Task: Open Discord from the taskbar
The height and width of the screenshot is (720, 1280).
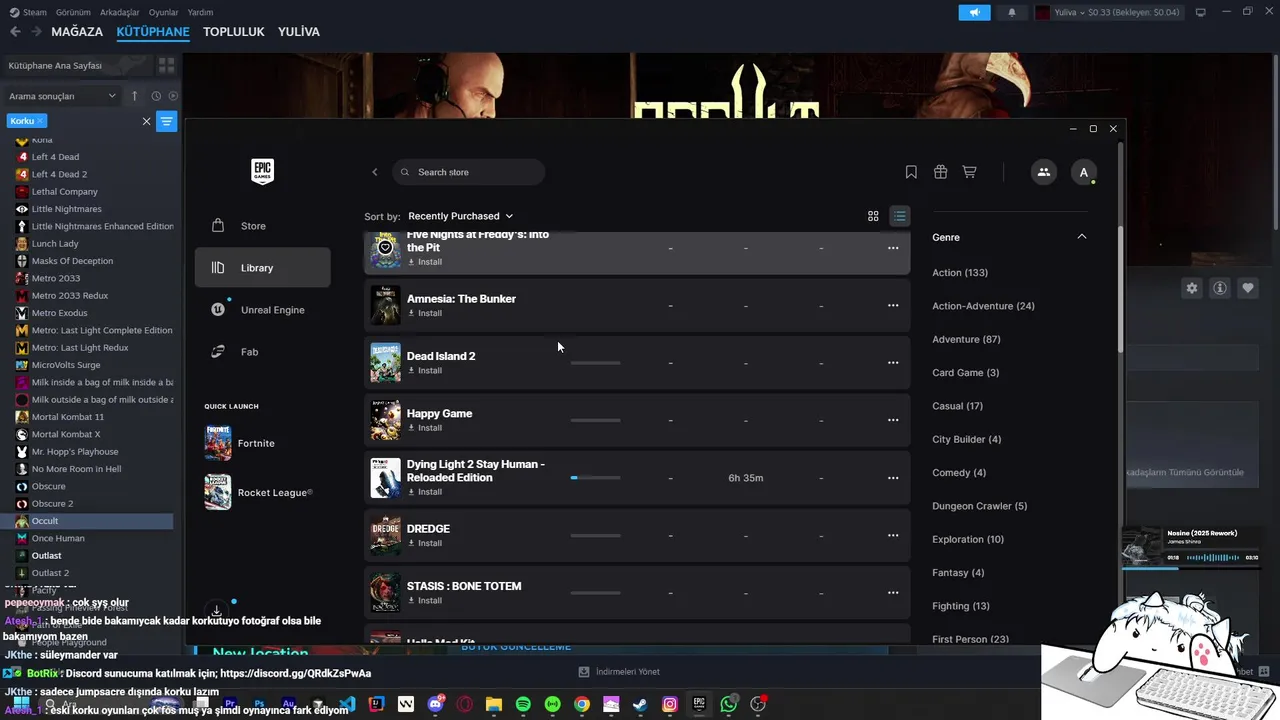Action: (435, 705)
